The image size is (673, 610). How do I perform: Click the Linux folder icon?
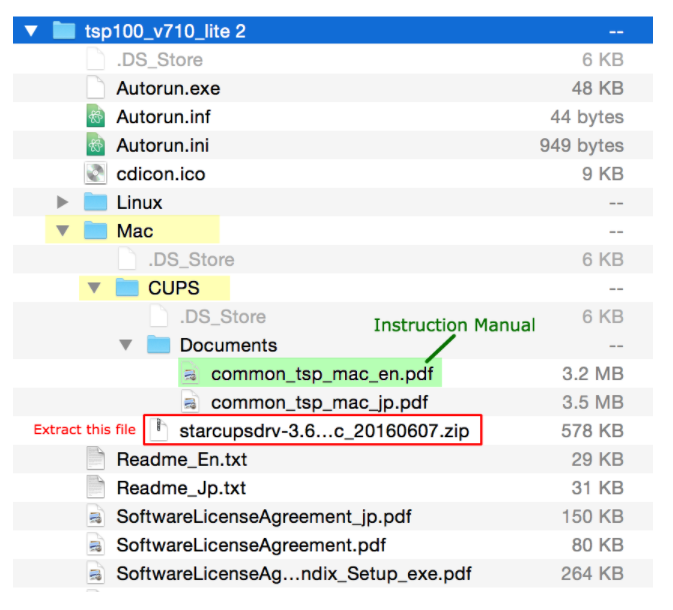95,202
